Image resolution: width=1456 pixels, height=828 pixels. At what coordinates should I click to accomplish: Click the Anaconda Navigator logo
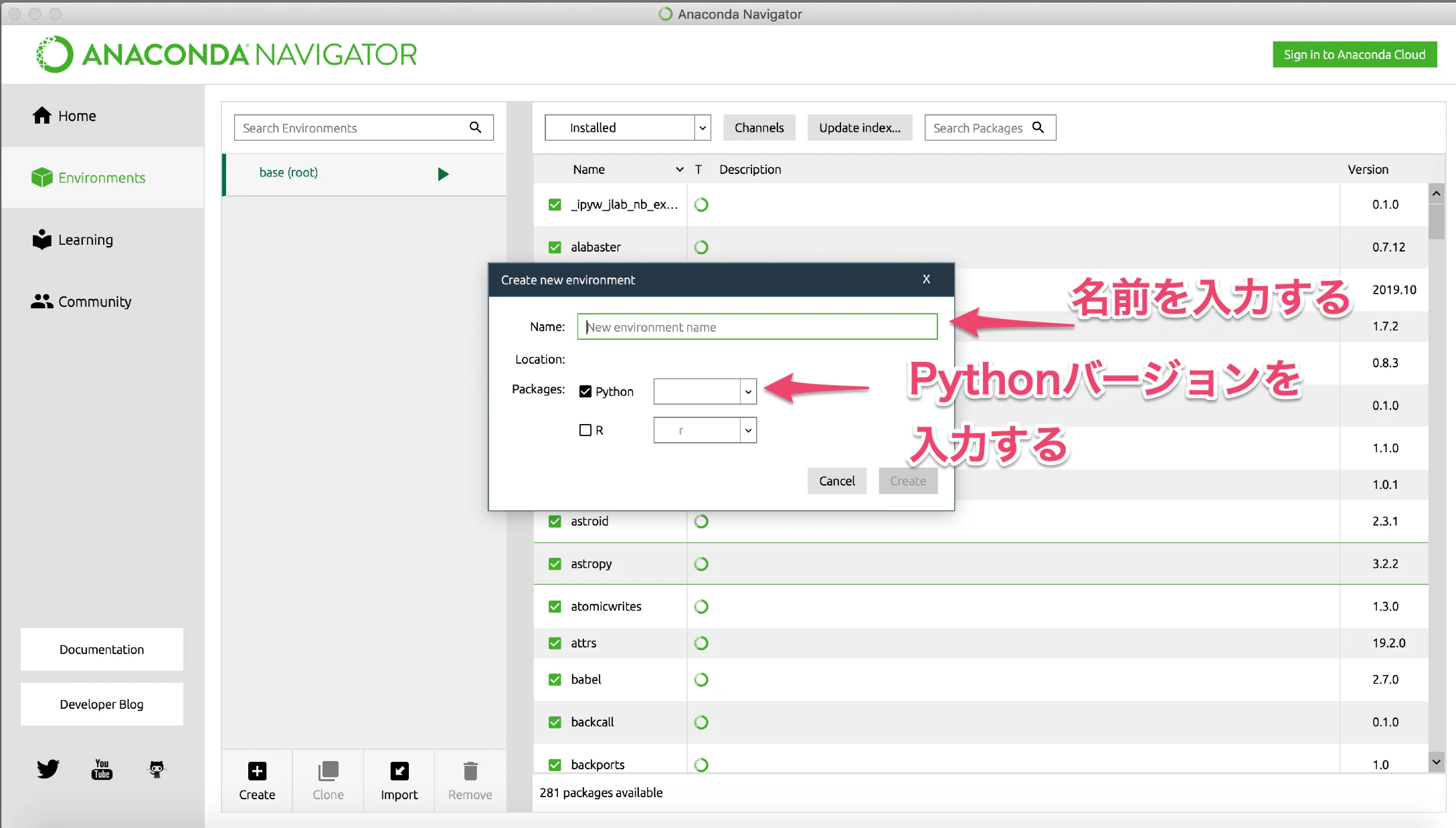(227, 54)
